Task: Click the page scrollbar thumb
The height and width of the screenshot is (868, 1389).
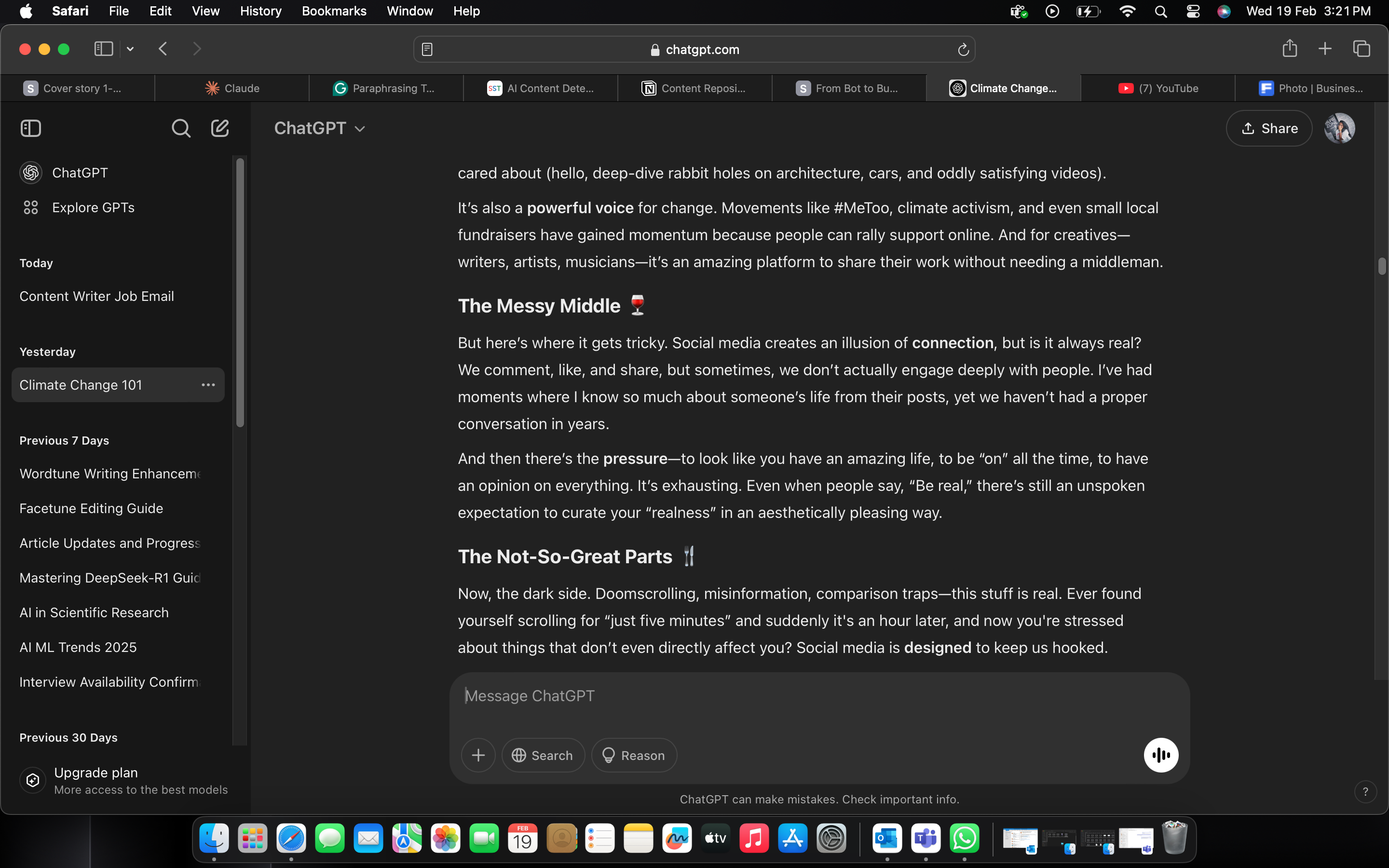Action: click(1382, 266)
